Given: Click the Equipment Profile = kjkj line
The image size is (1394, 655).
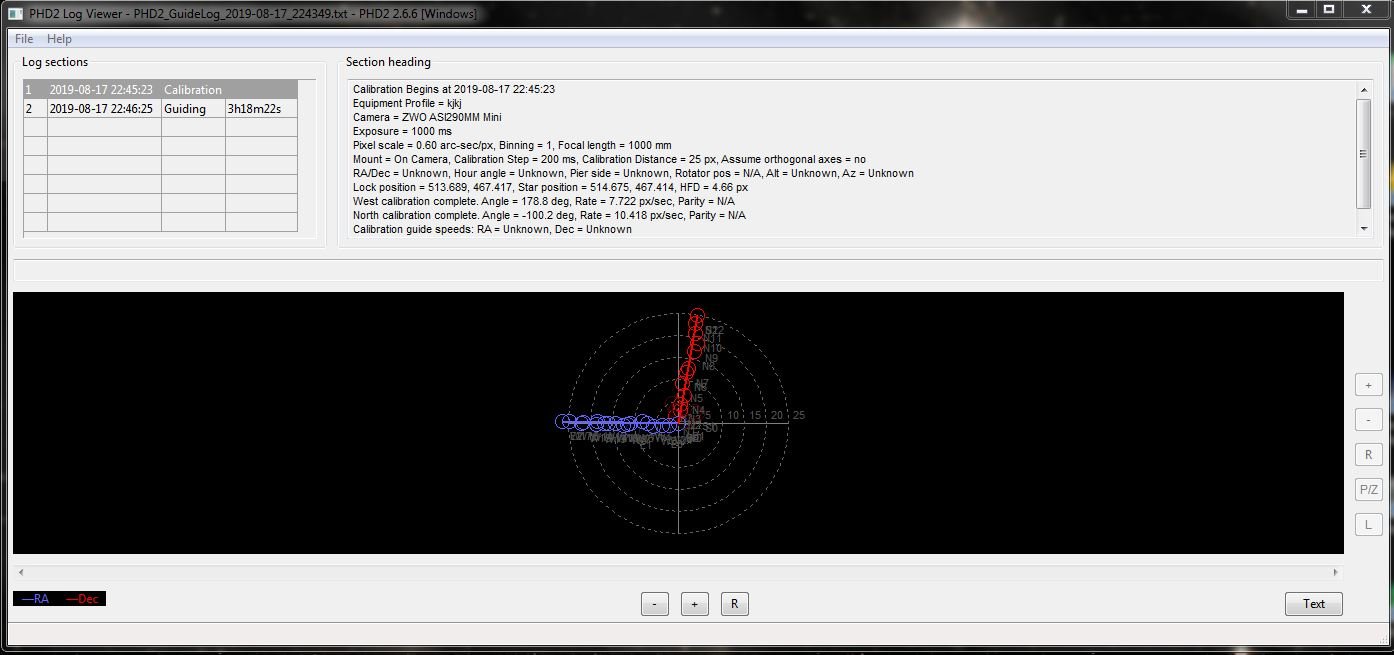Looking at the screenshot, I should [x=407, y=103].
